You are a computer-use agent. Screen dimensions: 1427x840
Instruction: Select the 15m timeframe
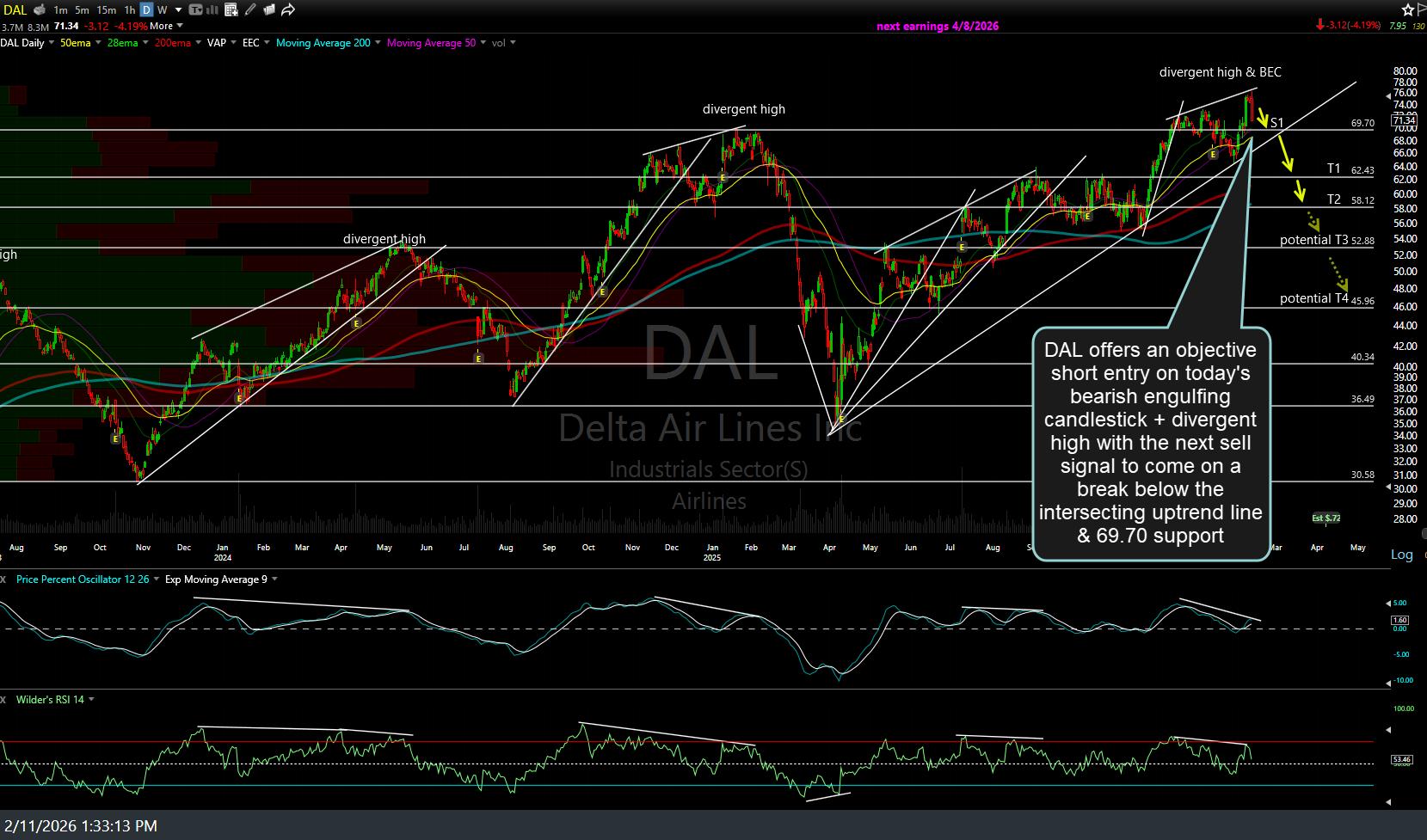(x=106, y=10)
